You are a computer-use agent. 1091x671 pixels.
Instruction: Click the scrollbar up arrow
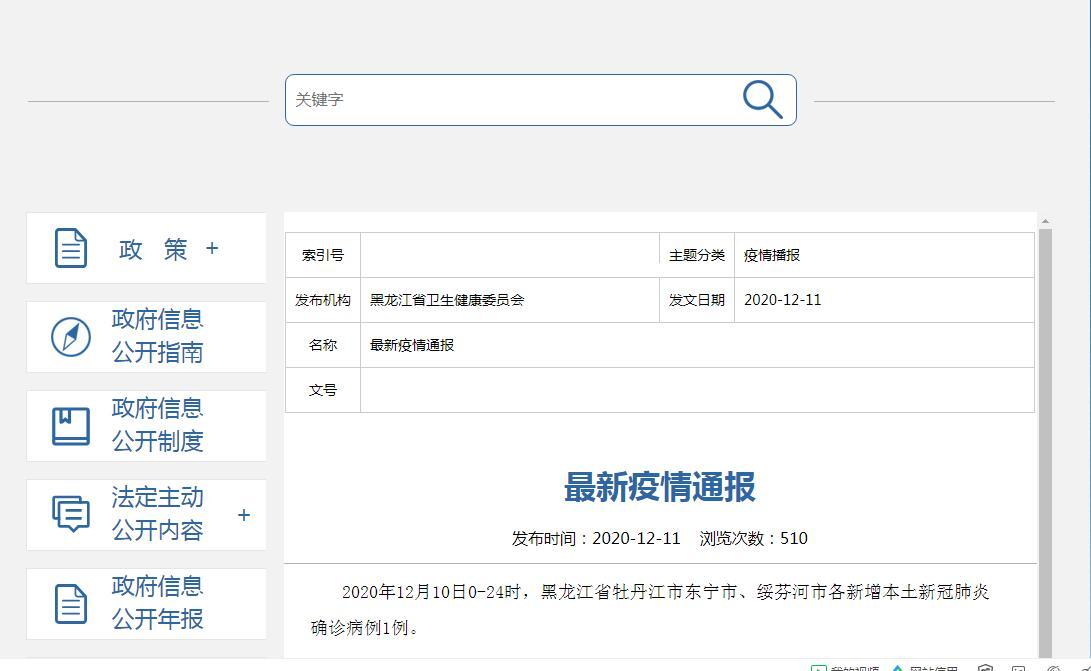click(1045, 221)
